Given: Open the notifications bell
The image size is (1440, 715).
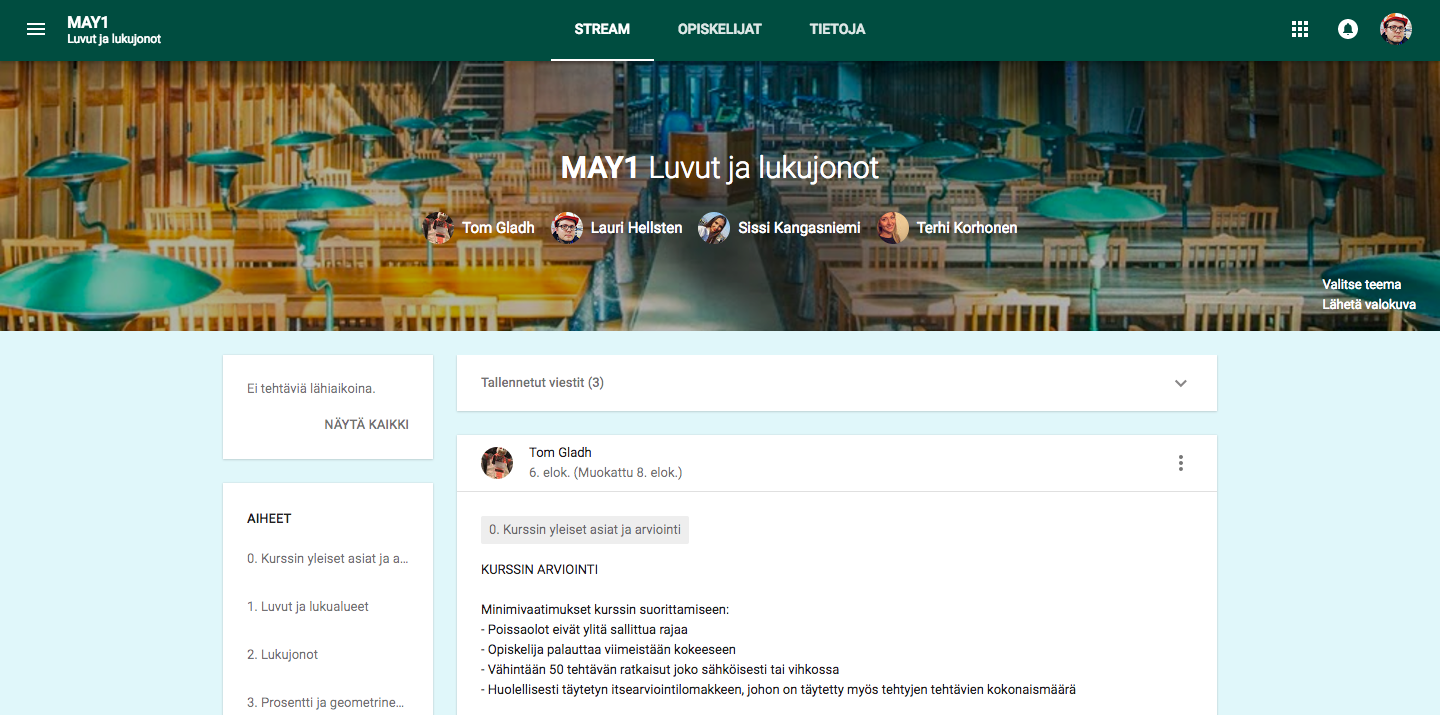Looking at the screenshot, I should (1348, 29).
